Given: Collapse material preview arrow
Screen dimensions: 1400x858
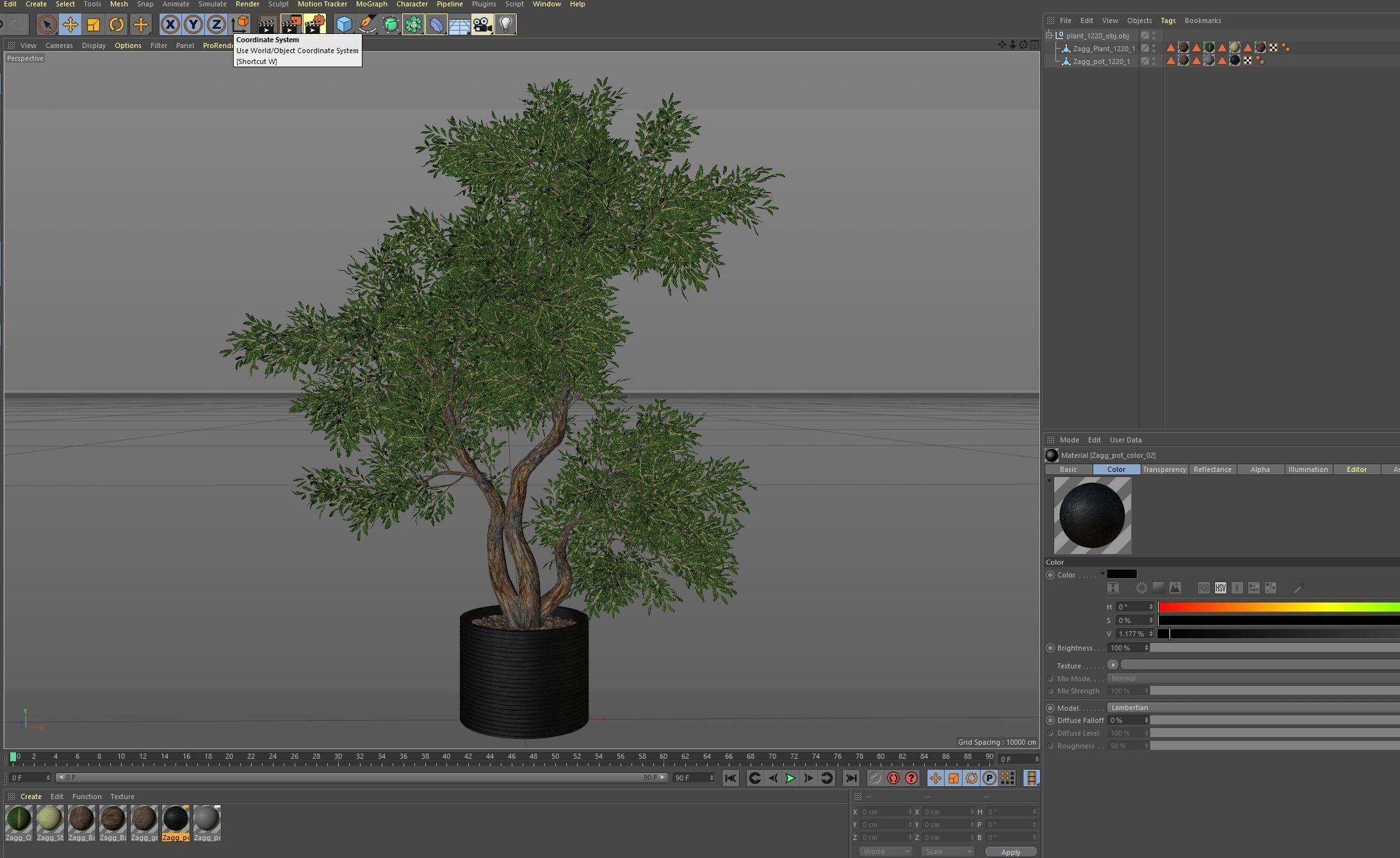Looking at the screenshot, I should click(x=1049, y=480).
